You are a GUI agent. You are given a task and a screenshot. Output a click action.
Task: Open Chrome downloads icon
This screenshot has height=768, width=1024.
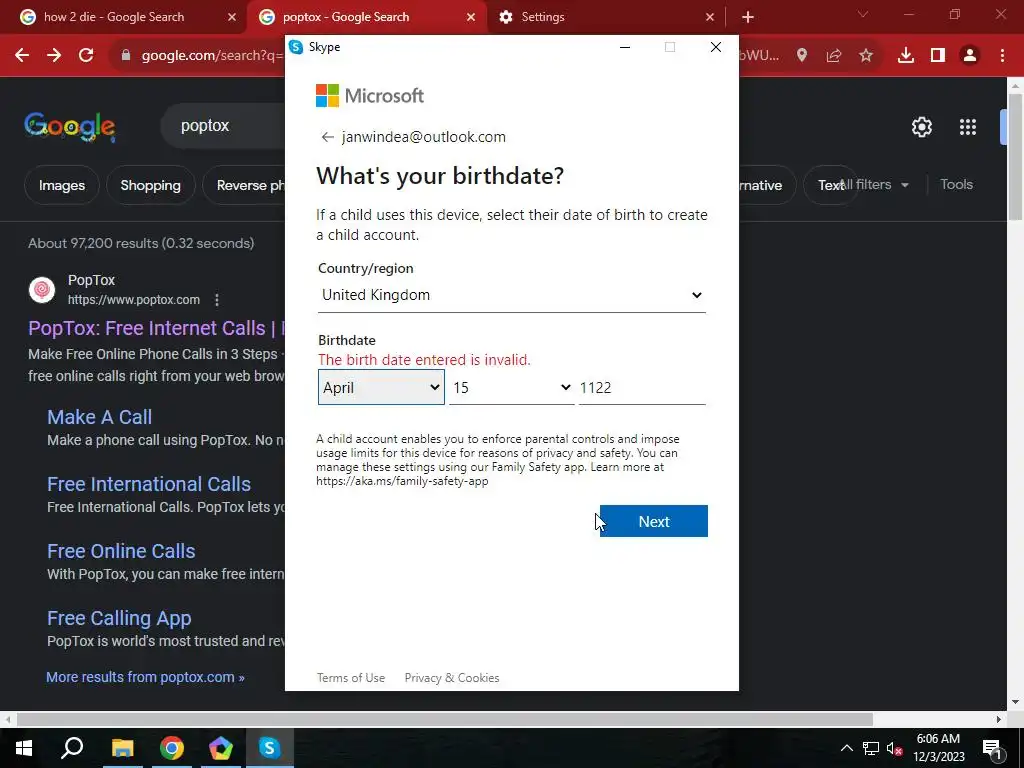pyautogui.click(x=906, y=56)
